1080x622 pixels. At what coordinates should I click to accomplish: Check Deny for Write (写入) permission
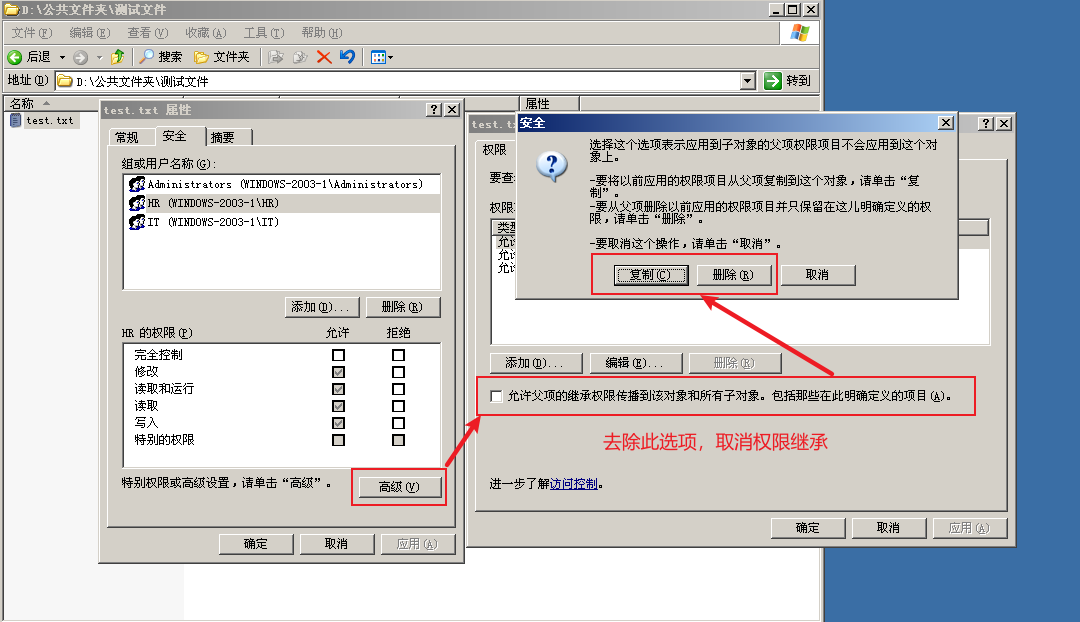pyautogui.click(x=399, y=423)
